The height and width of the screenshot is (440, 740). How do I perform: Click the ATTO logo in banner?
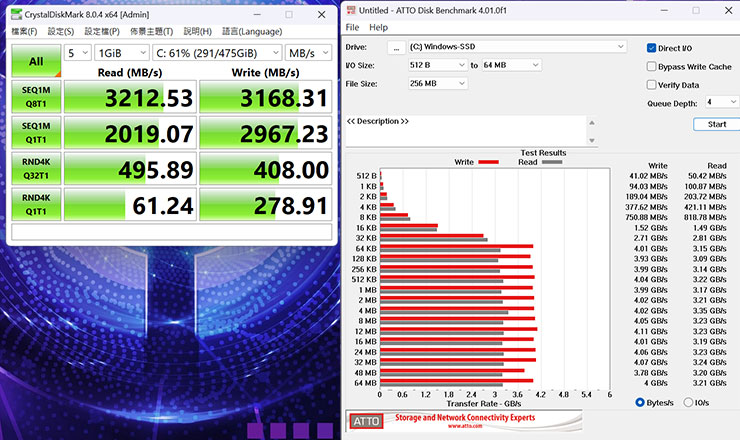point(366,421)
